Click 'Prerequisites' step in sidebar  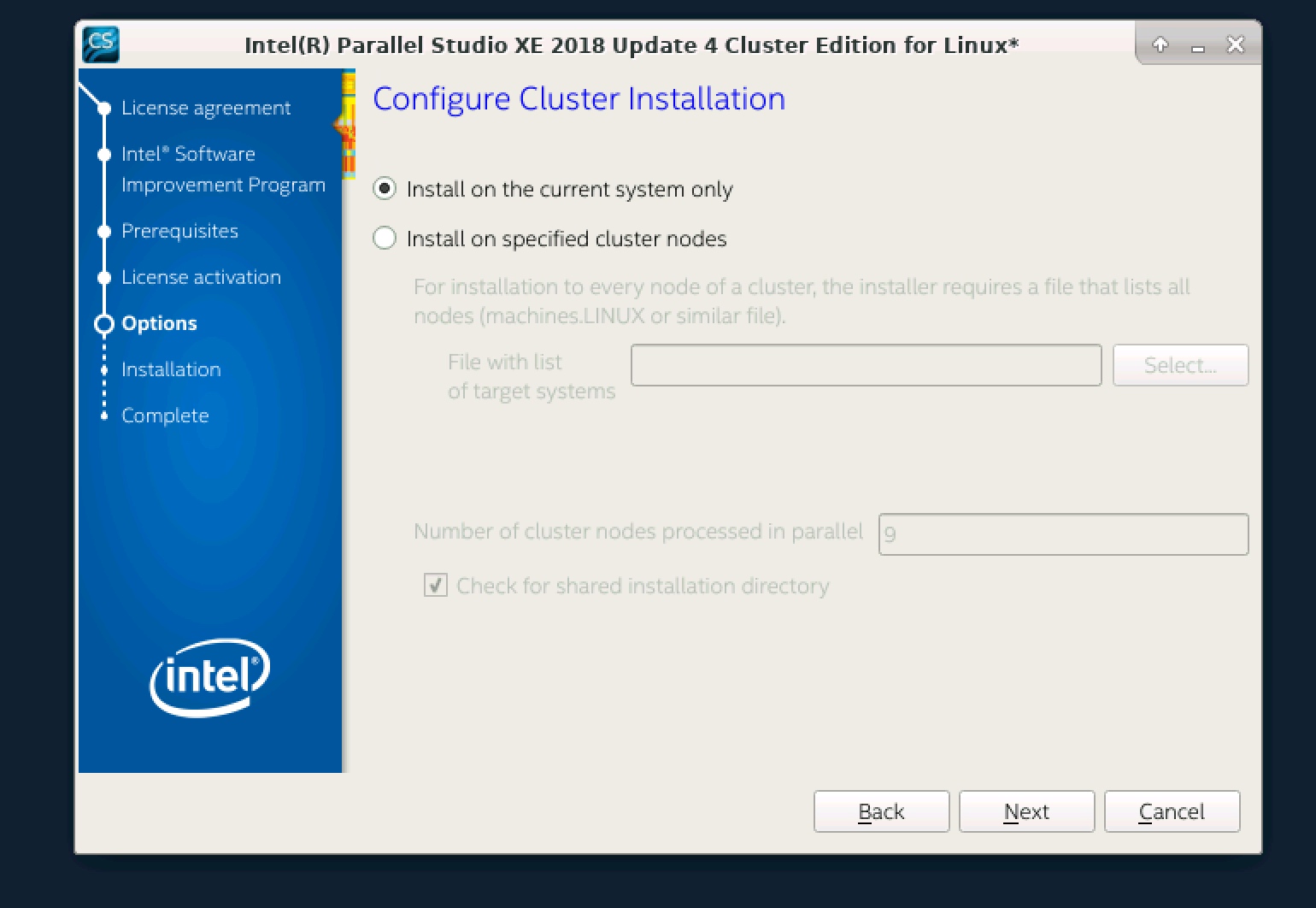pyautogui.click(x=179, y=231)
